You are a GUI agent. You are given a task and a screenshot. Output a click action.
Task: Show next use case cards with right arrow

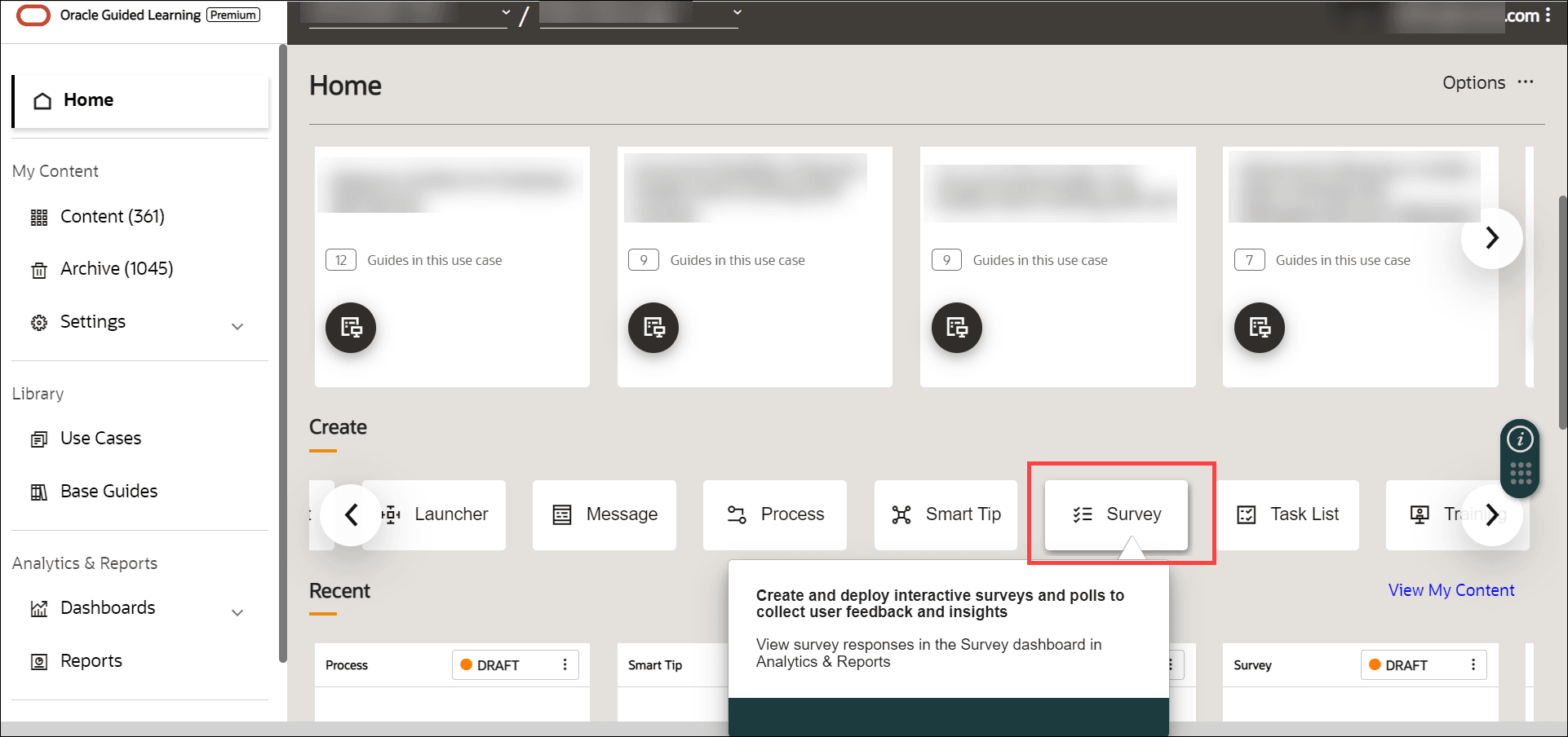[1492, 238]
